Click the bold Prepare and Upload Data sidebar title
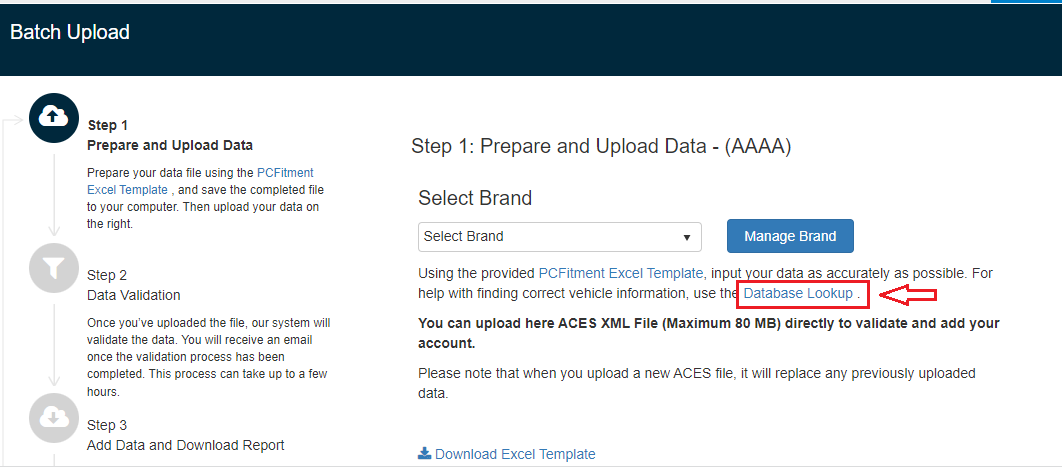Viewport: 1062px width, 469px height. [170, 145]
